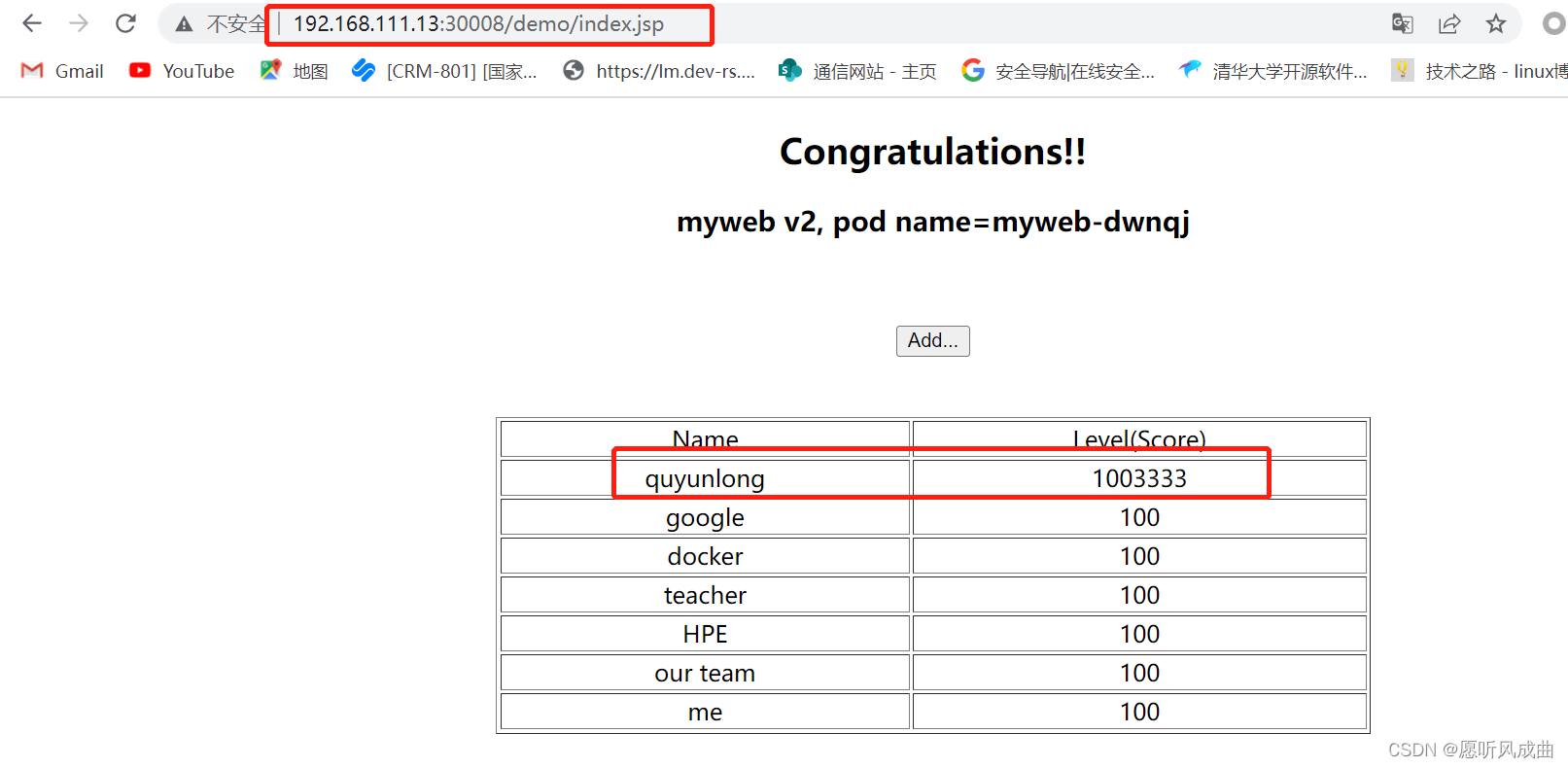Go forward with the browser forward arrow
This screenshot has height=768, width=1568.
[79, 23]
